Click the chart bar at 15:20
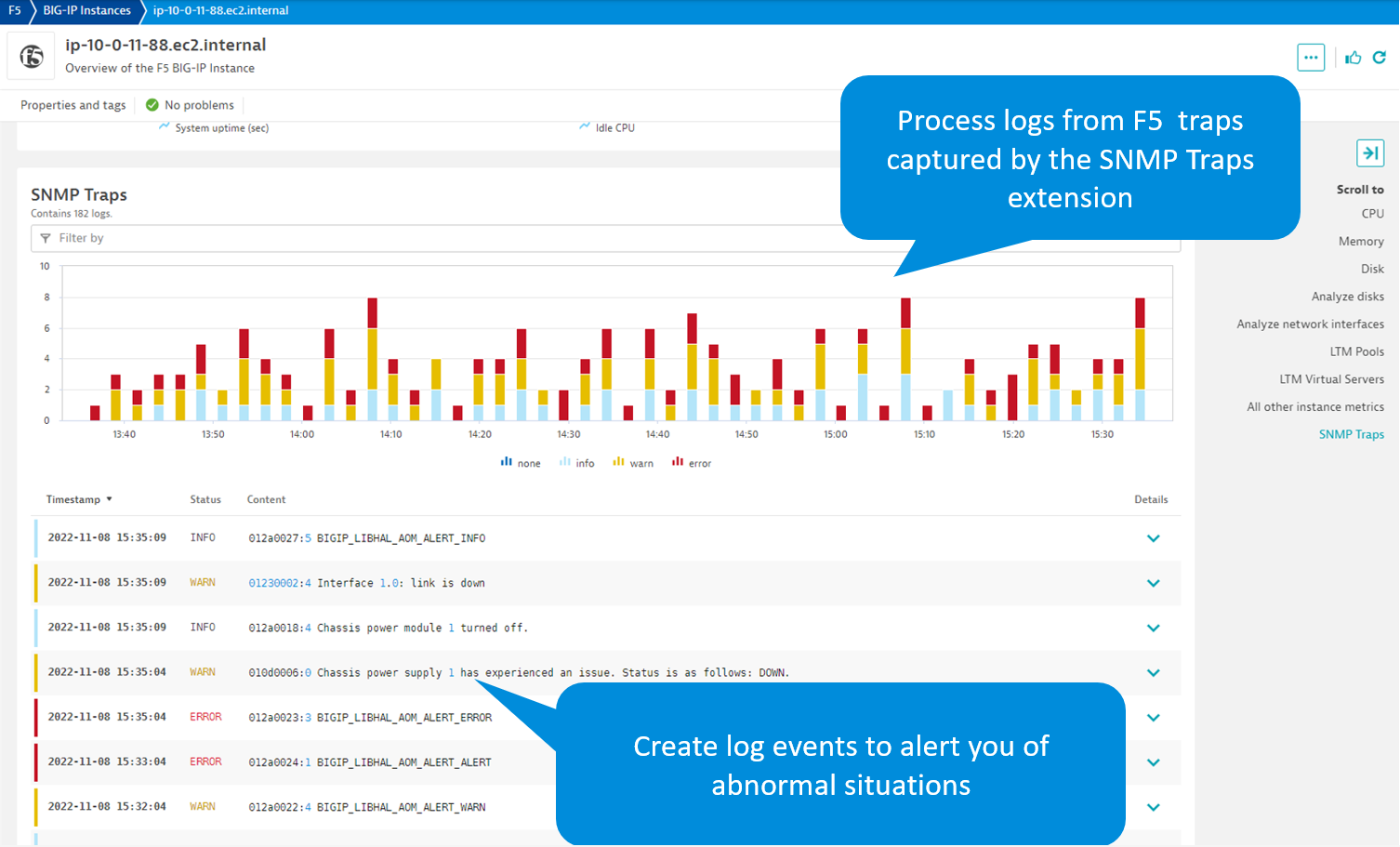 click(1012, 398)
